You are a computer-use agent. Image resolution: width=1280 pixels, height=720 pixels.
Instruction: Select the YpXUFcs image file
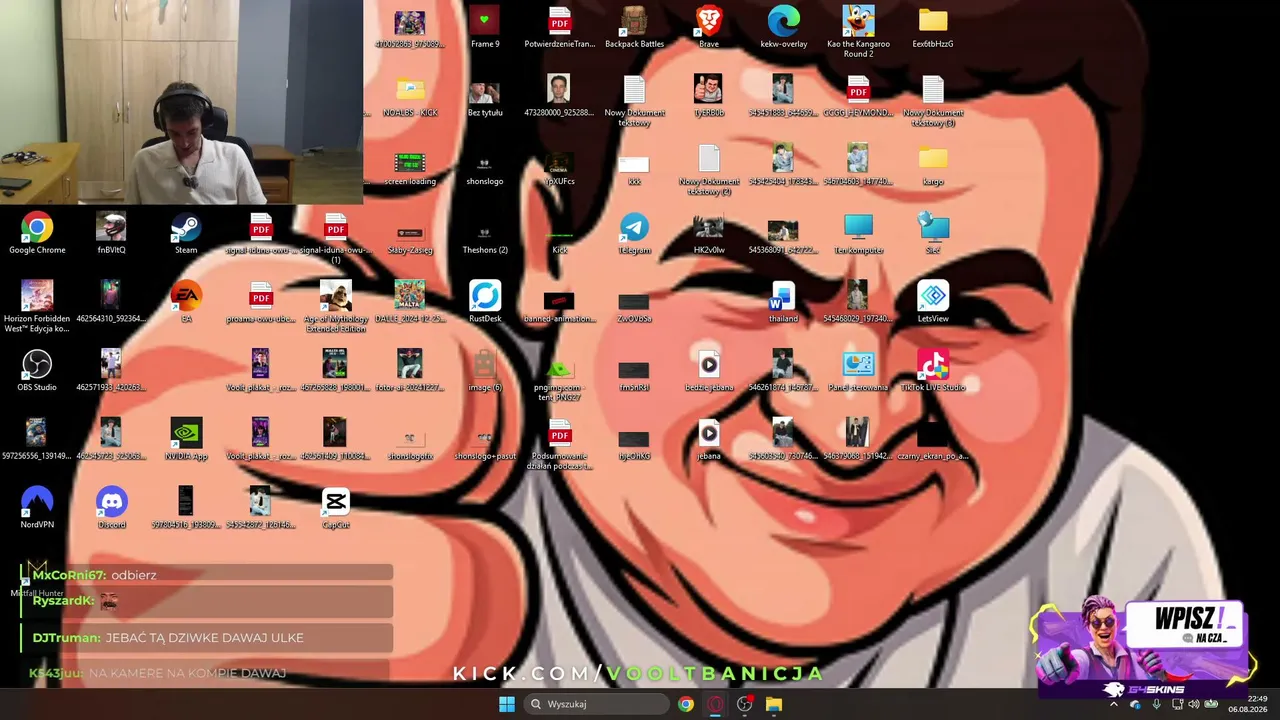(559, 166)
